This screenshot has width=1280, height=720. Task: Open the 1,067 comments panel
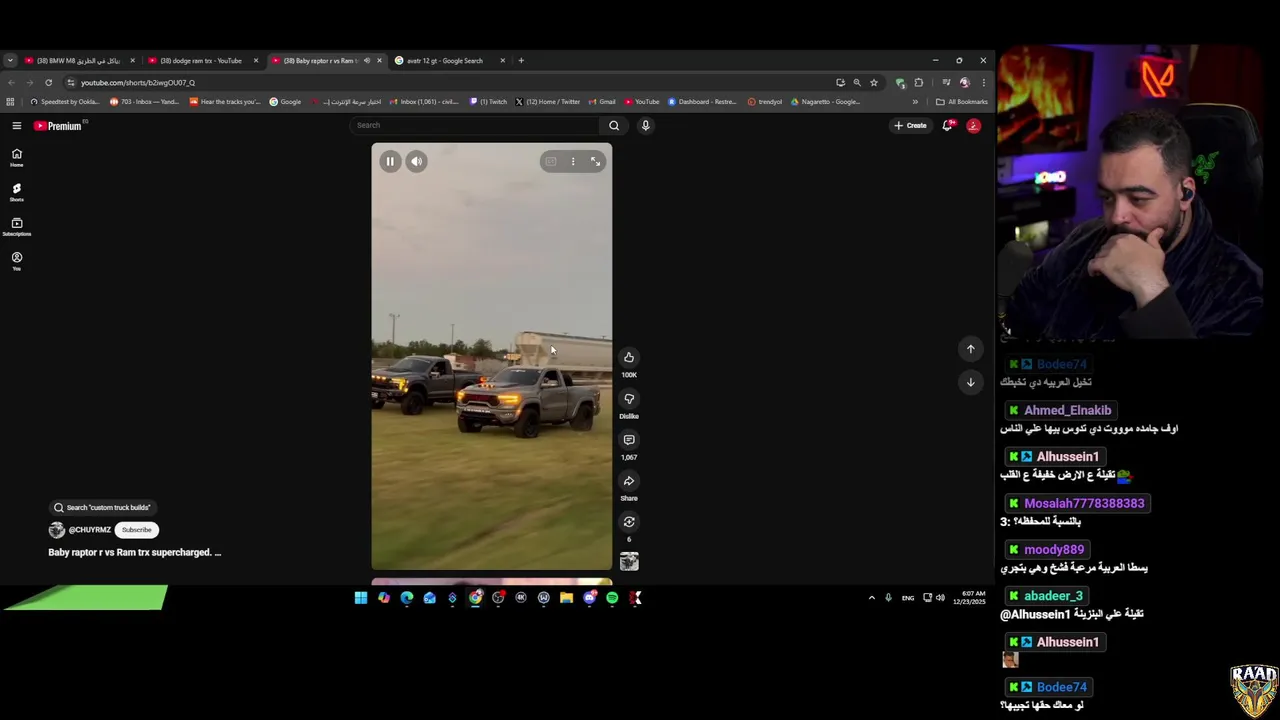629,439
